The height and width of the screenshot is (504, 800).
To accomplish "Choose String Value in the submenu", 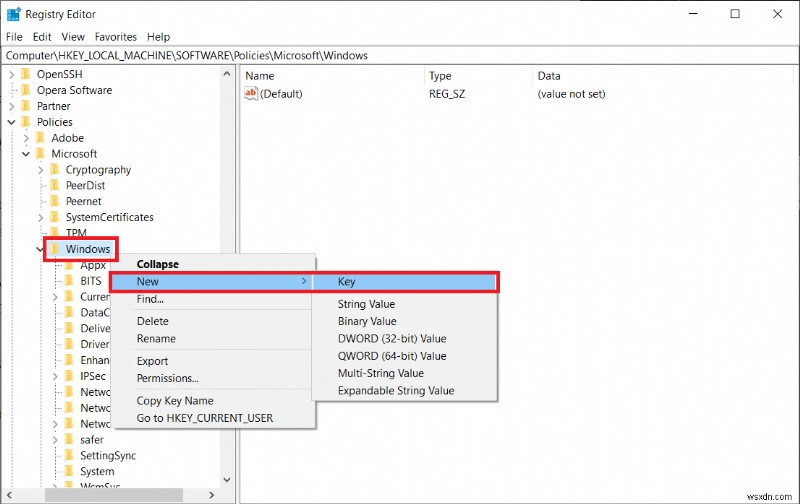I will click(405, 304).
